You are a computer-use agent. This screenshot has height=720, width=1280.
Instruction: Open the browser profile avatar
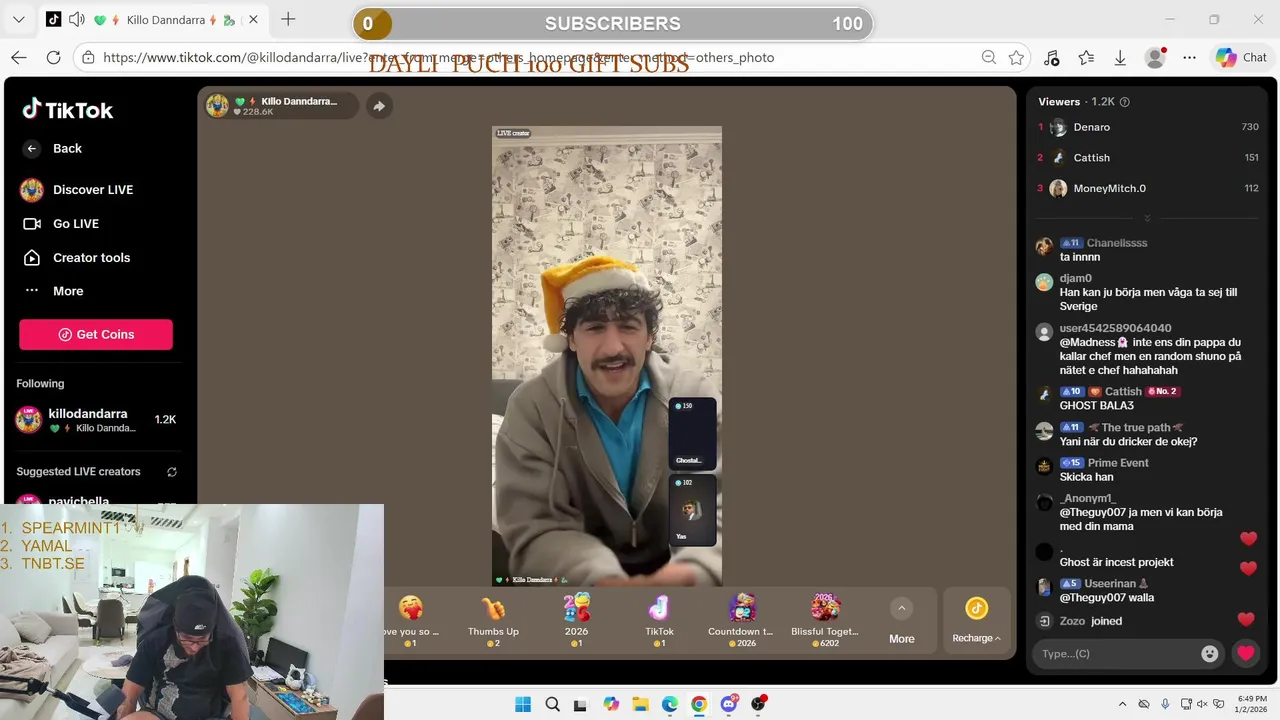(x=1155, y=58)
